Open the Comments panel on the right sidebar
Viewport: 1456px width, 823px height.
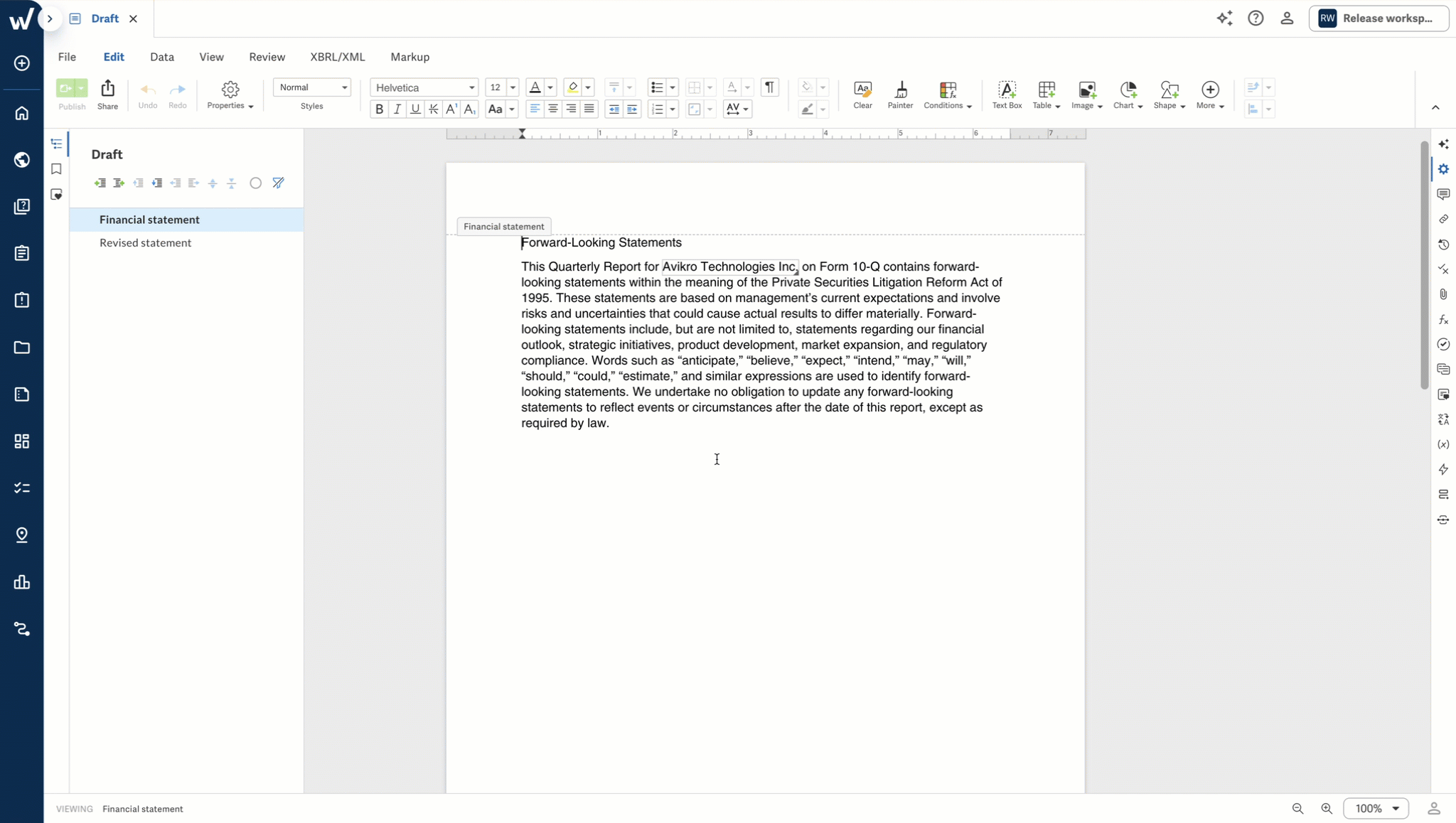click(1444, 194)
